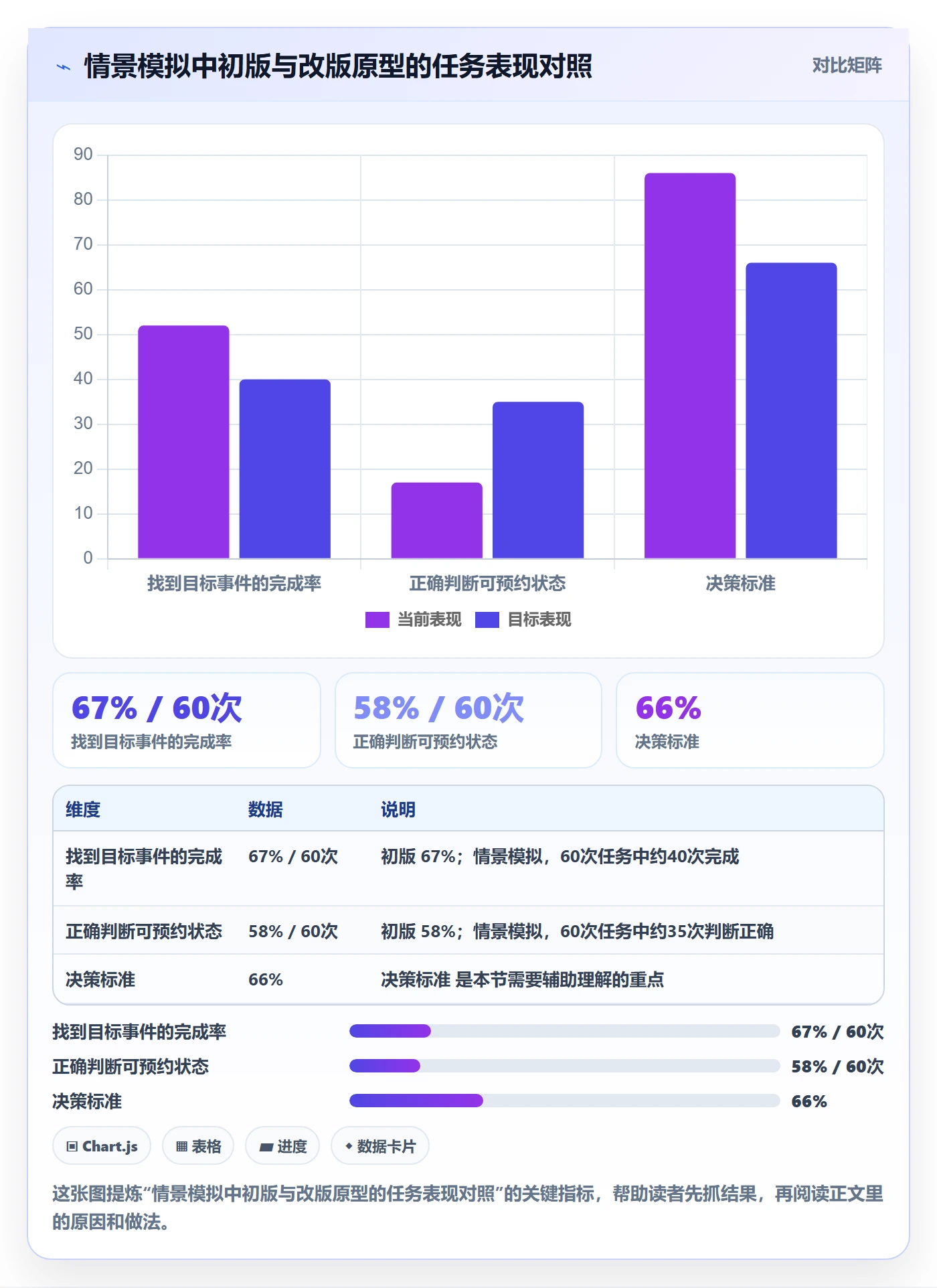Viewport: 937px width, 1288px height.
Task: Click the 说明 table column header
Action: tap(398, 810)
